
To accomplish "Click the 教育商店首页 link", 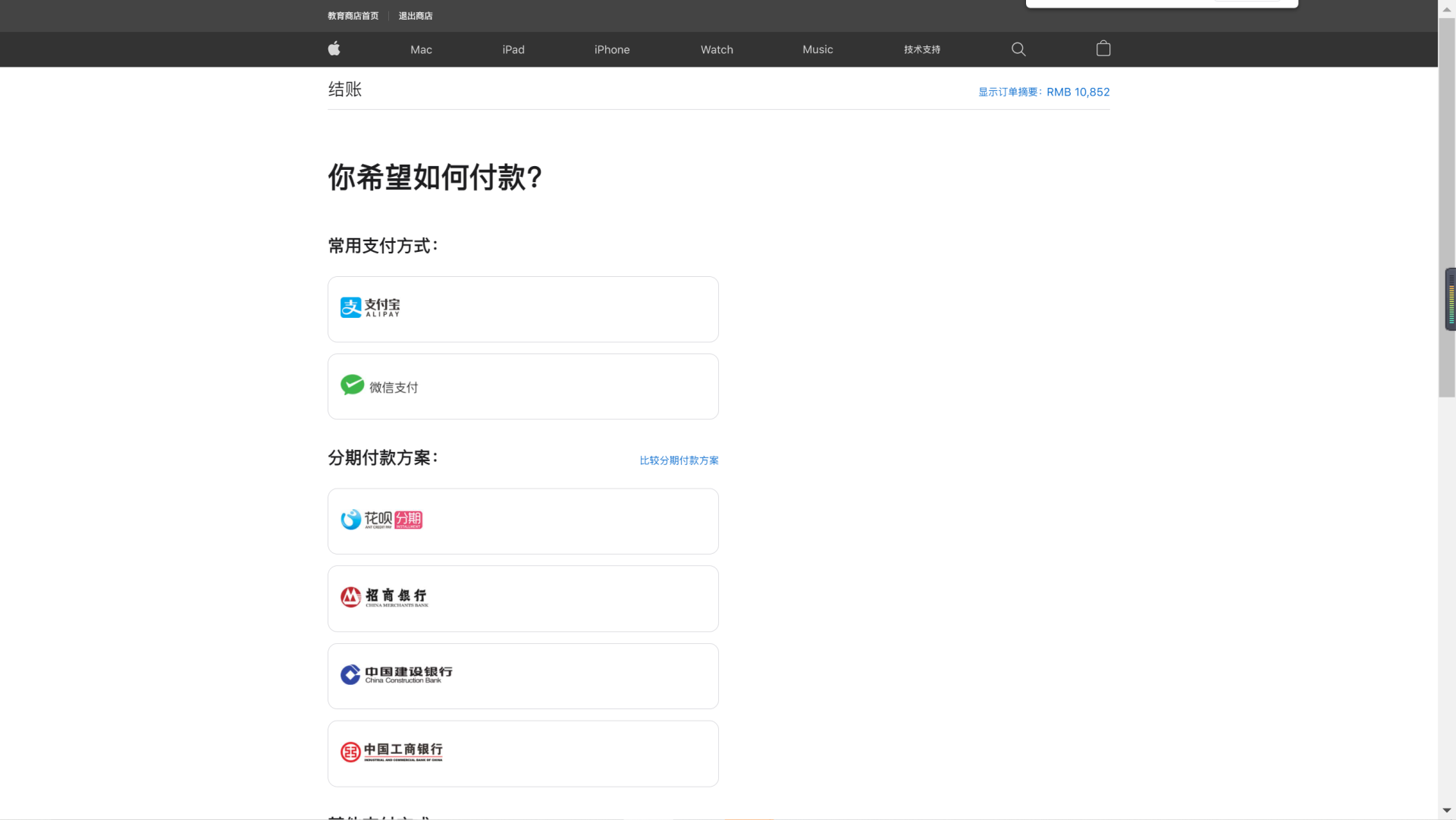I will (353, 15).
